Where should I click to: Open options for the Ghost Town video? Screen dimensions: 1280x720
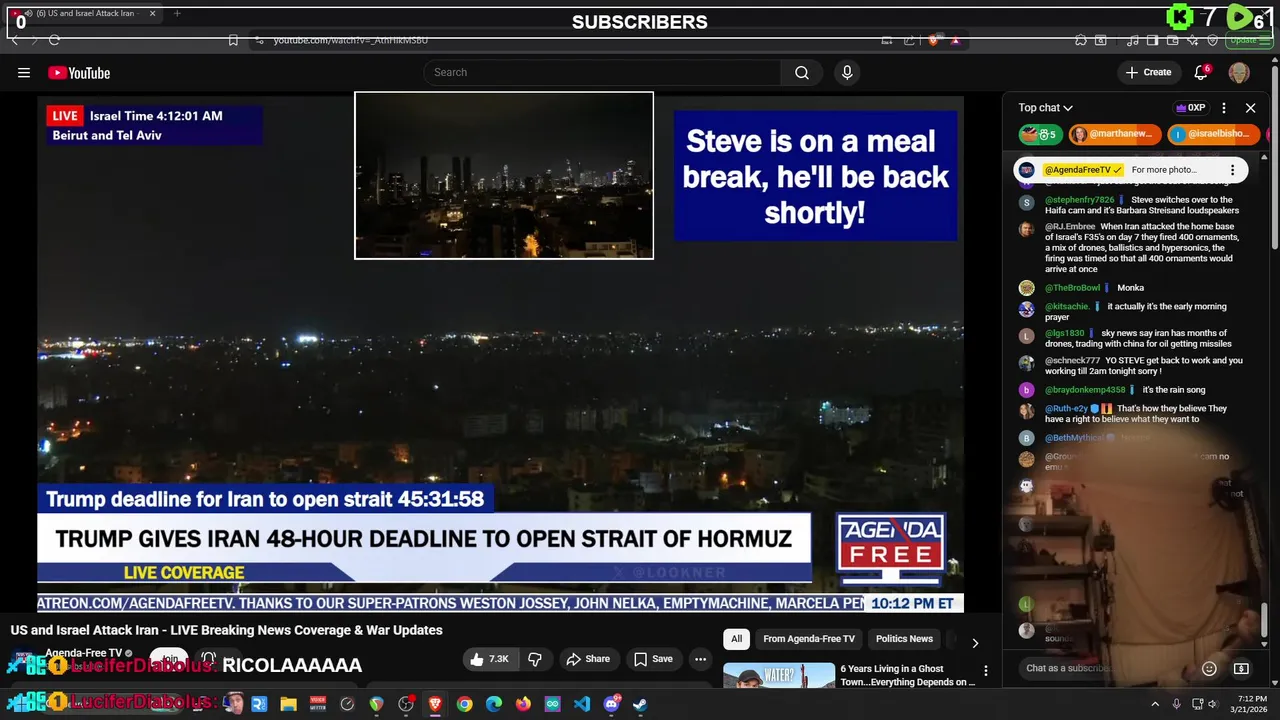(x=985, y=671)
